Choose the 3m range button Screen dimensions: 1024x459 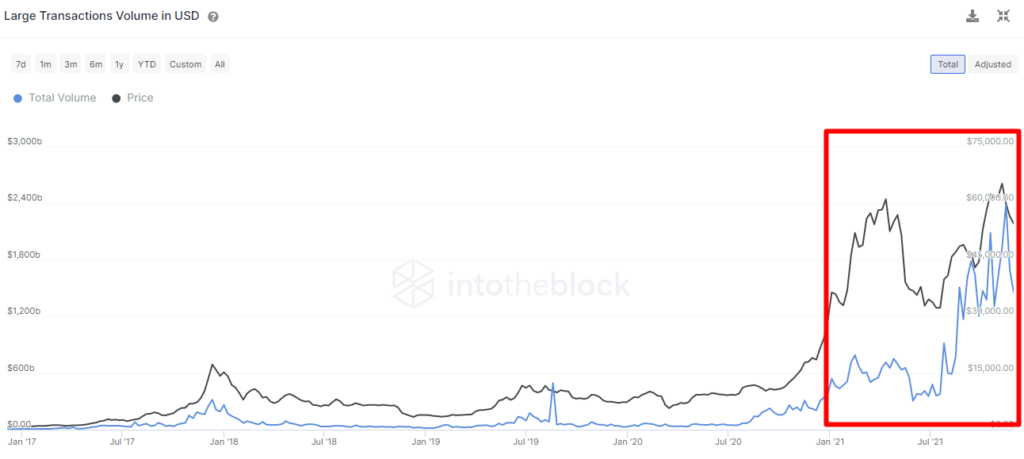[x=70, y=64]
